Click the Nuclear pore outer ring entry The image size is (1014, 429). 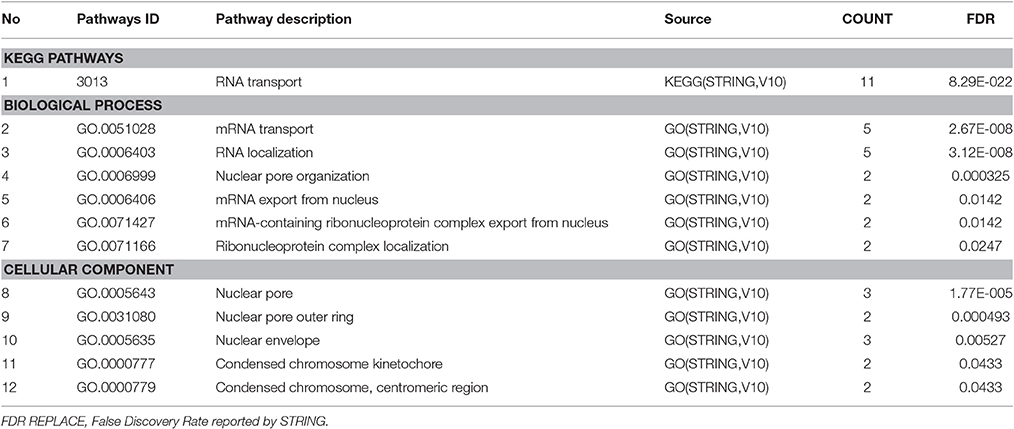pyautogui.click(x=285, y=317)
